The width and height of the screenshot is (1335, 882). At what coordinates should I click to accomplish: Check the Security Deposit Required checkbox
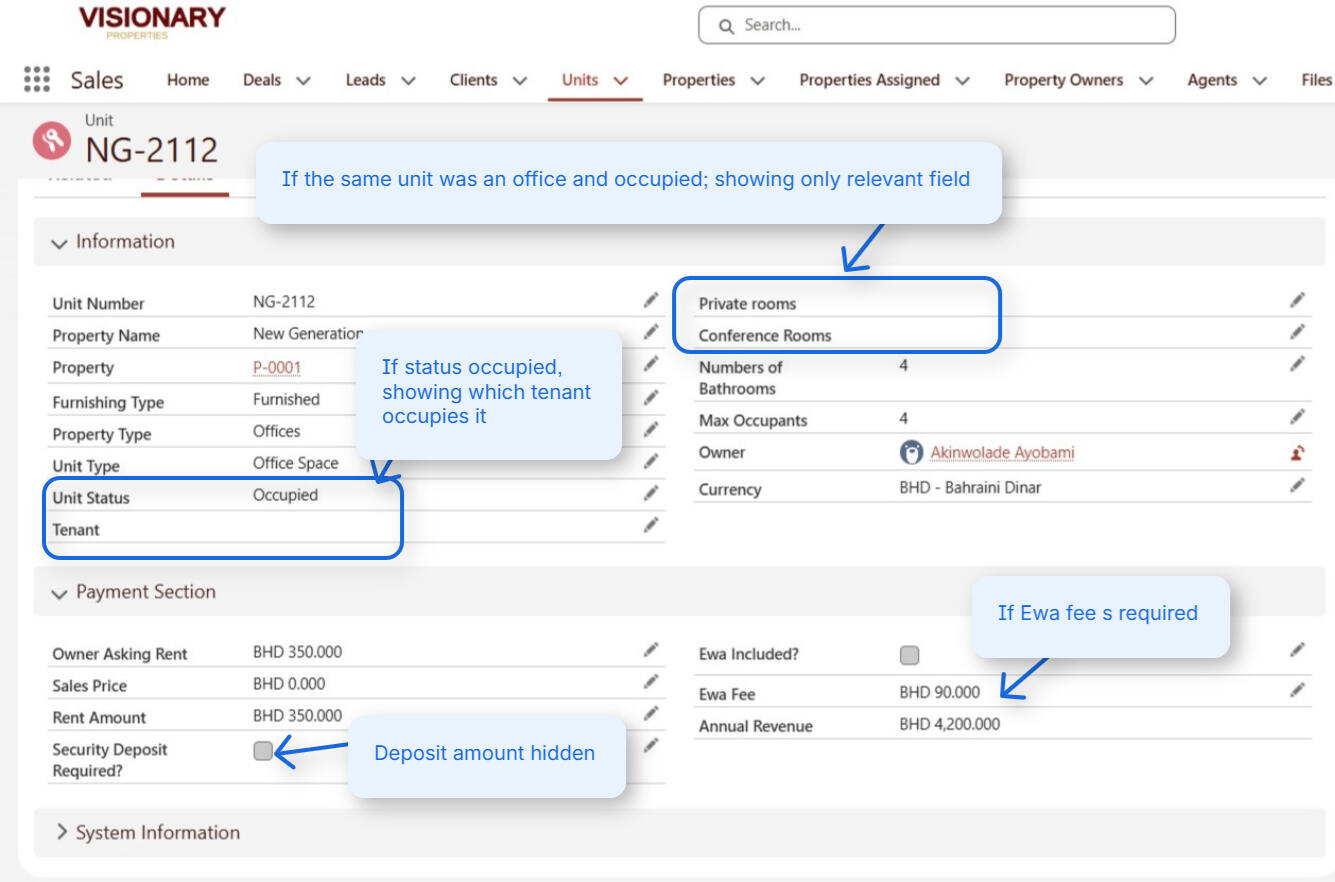tap(263, 751)
